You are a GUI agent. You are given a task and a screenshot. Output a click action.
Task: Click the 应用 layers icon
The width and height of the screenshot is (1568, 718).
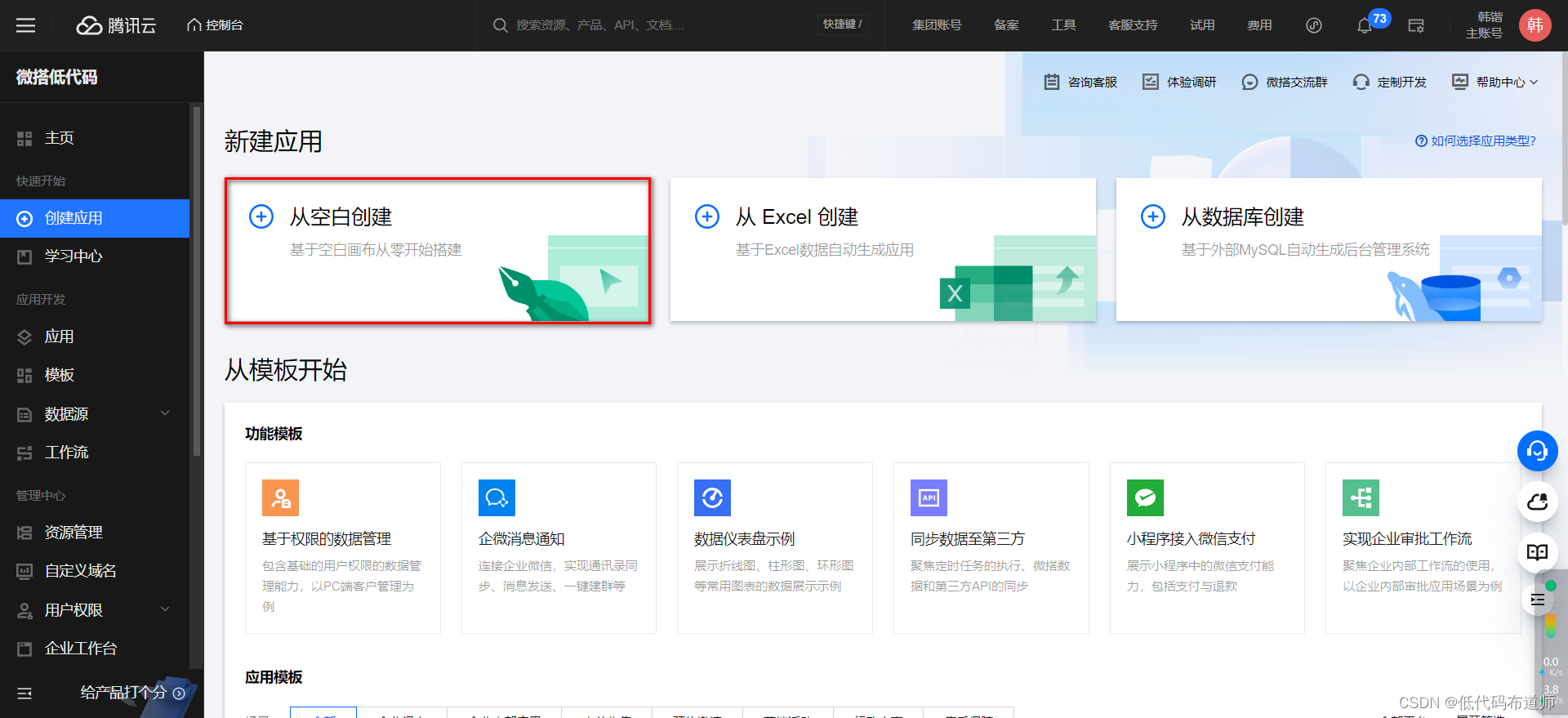click(24, 337)
